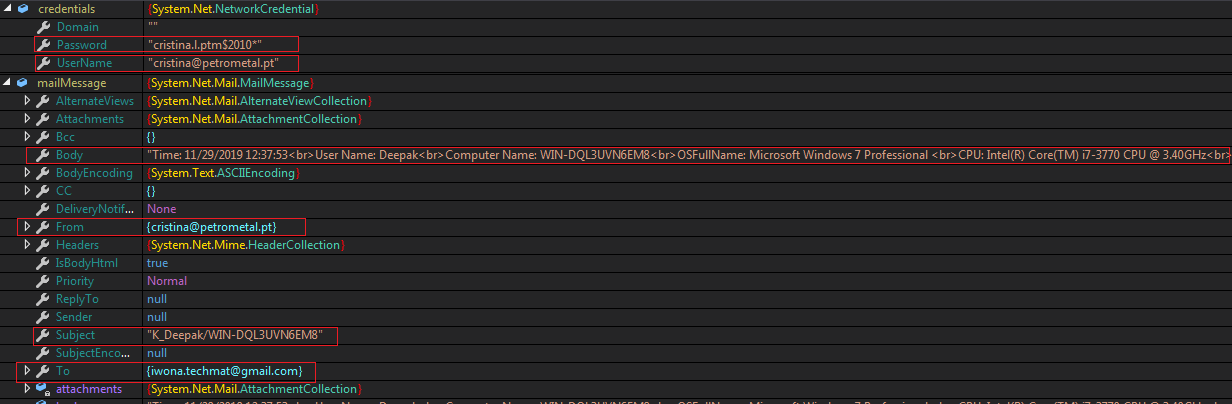
Task: Select the Sender null value
Action: tap(157, 317)
